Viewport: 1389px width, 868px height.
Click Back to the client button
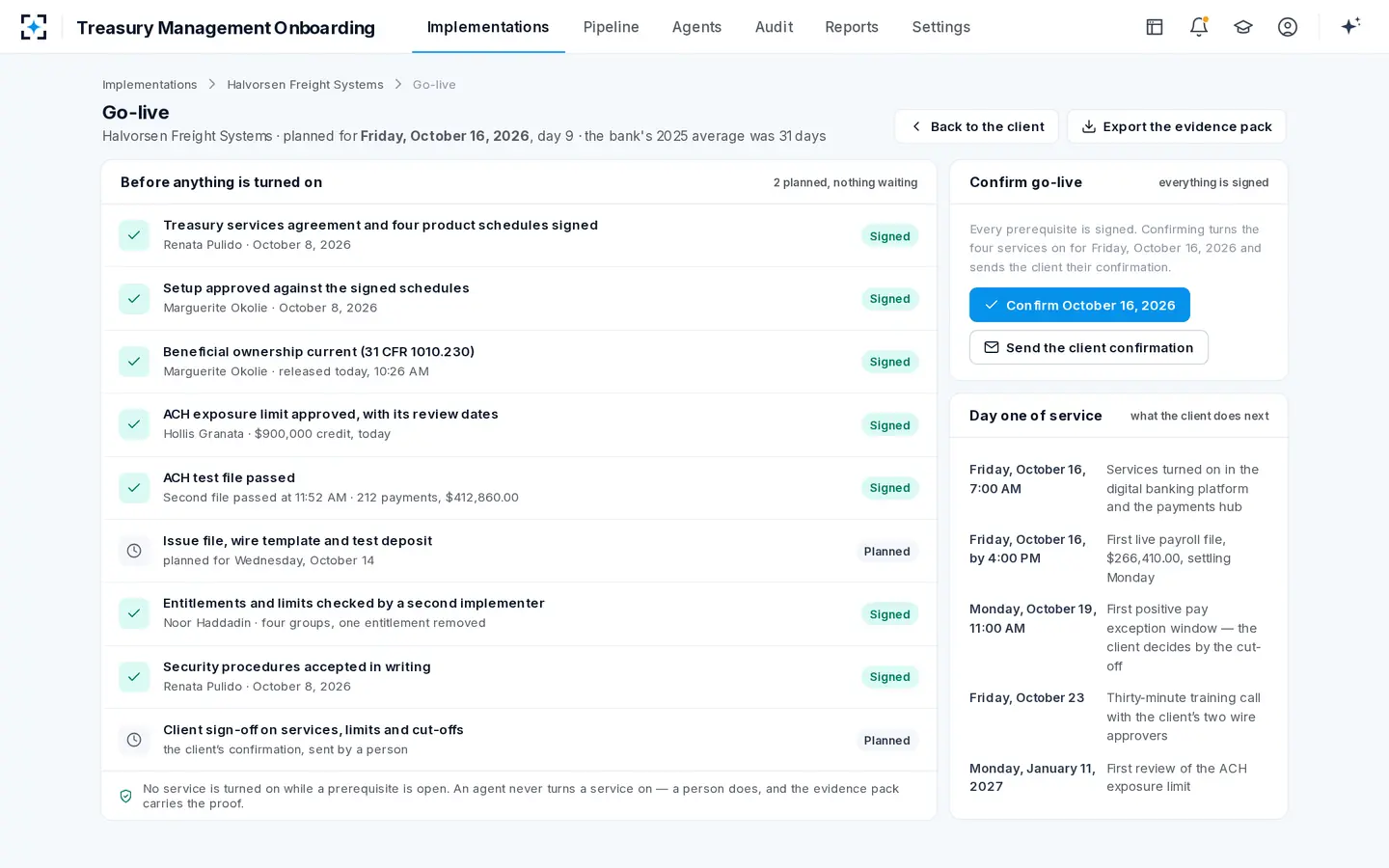pyautogui.click(x=976, y=126)
